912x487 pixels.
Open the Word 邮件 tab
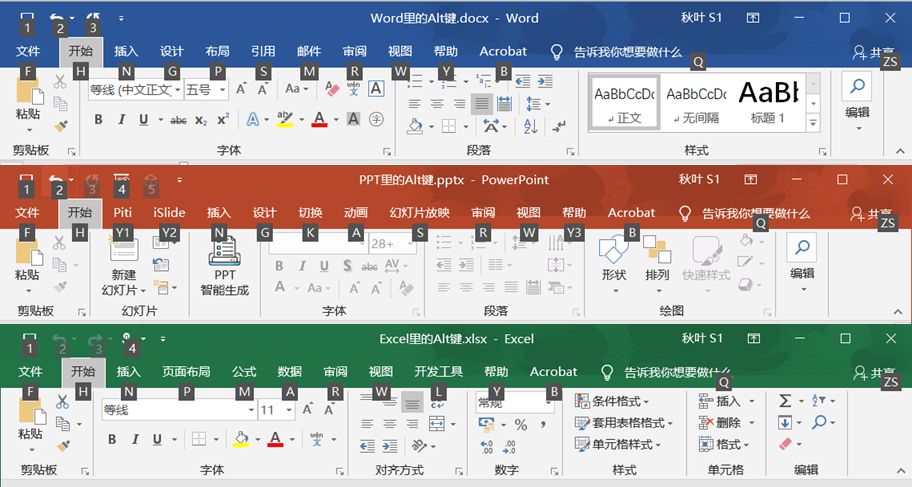(x=309, y=51)
